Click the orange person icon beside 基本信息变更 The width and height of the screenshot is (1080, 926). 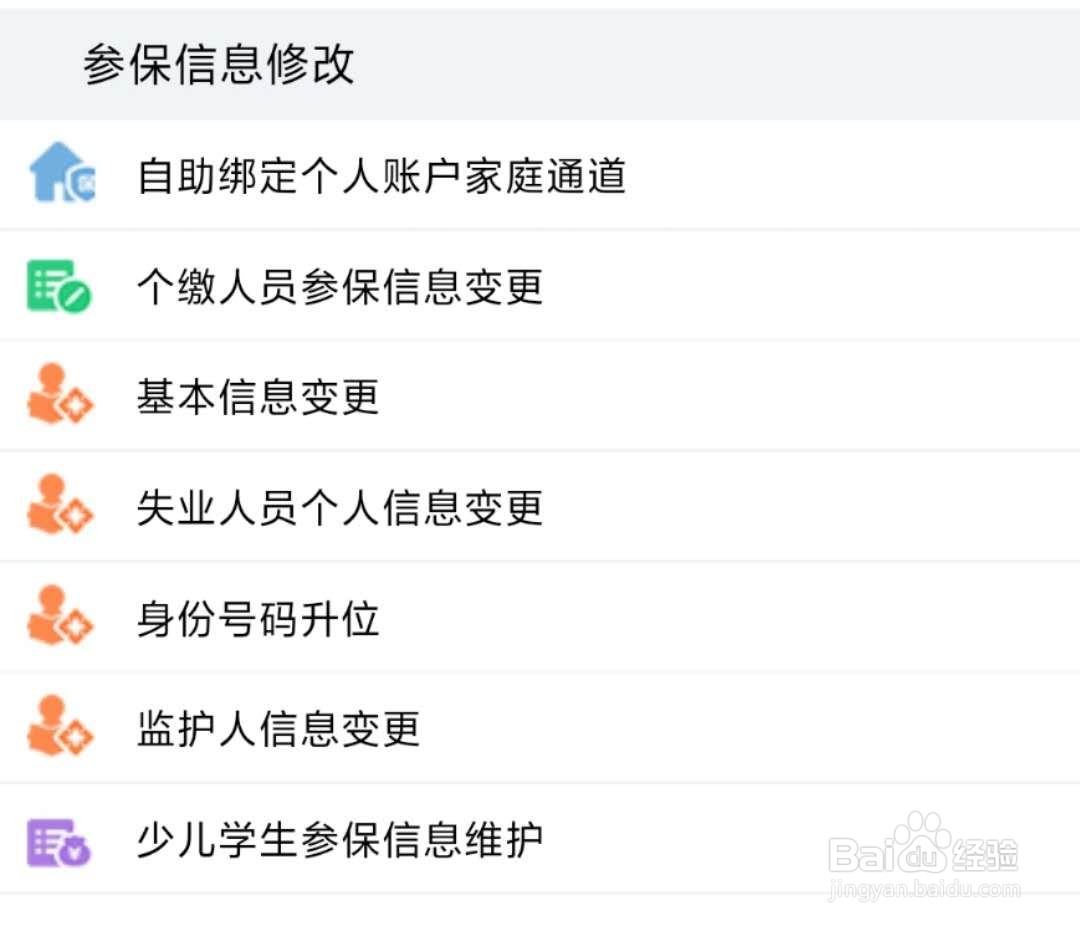pos(59,396)
